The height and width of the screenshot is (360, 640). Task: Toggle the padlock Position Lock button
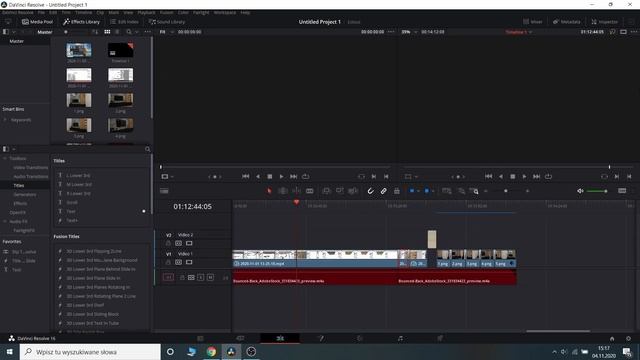[397, 191]
